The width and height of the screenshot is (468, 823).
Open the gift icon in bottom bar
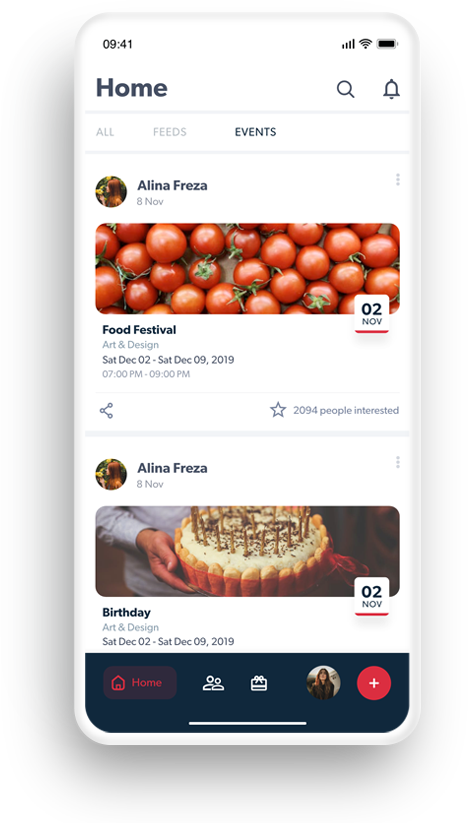pos(259,683)
